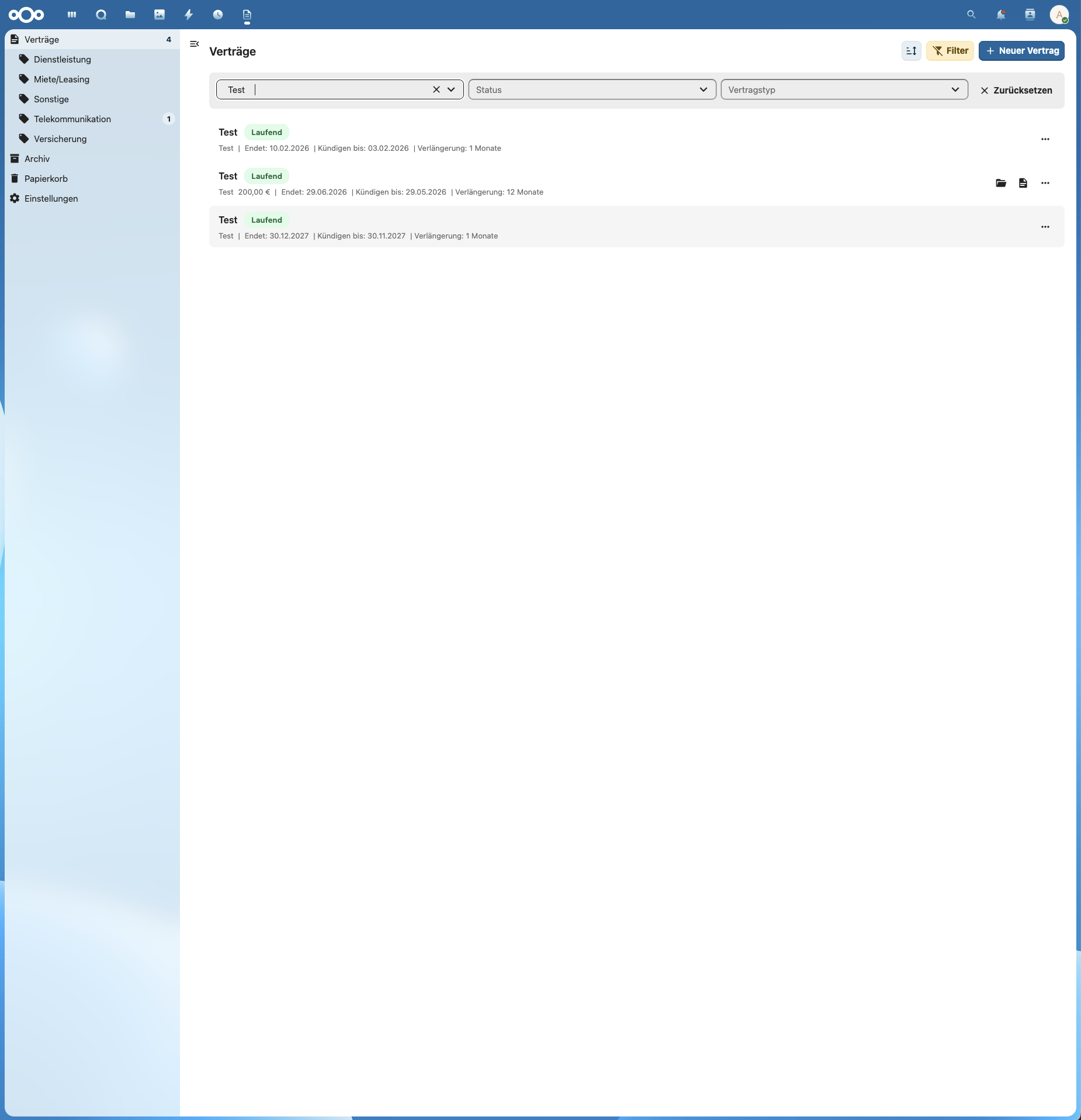
Task: Expand the search field dropdown chevron
Action: pos(451,89)
